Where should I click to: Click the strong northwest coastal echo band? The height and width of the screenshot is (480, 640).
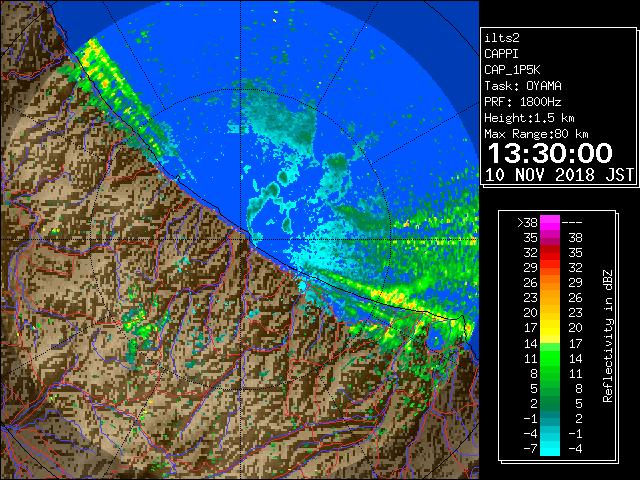coord(116,92)
